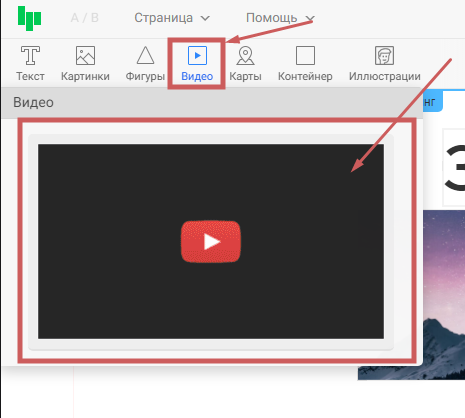The height and width of the screenshot is (418, 465).
Task: Click the green logo icon
Action: (29, 18)
